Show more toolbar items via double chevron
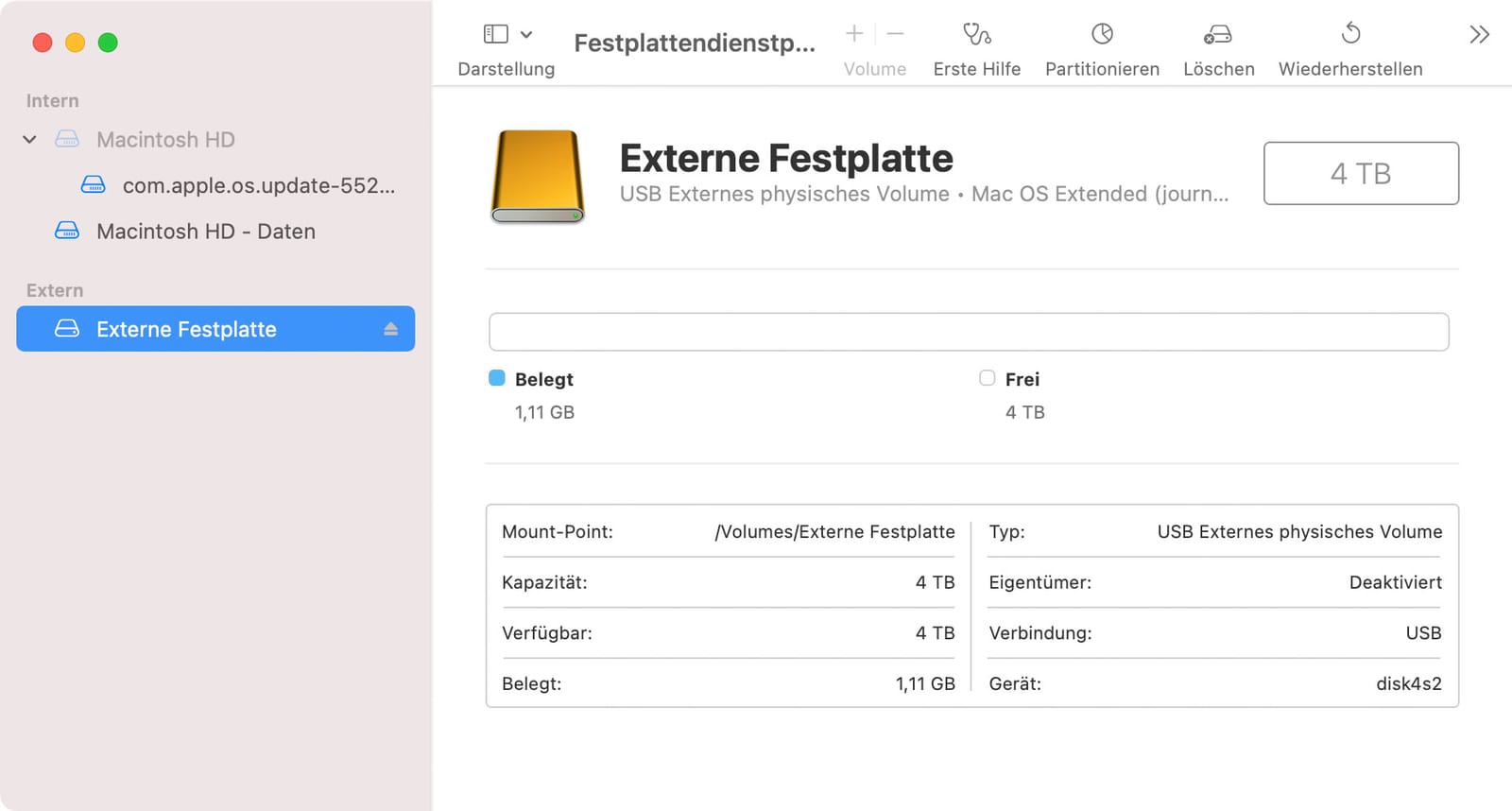 click(1479, 35)
